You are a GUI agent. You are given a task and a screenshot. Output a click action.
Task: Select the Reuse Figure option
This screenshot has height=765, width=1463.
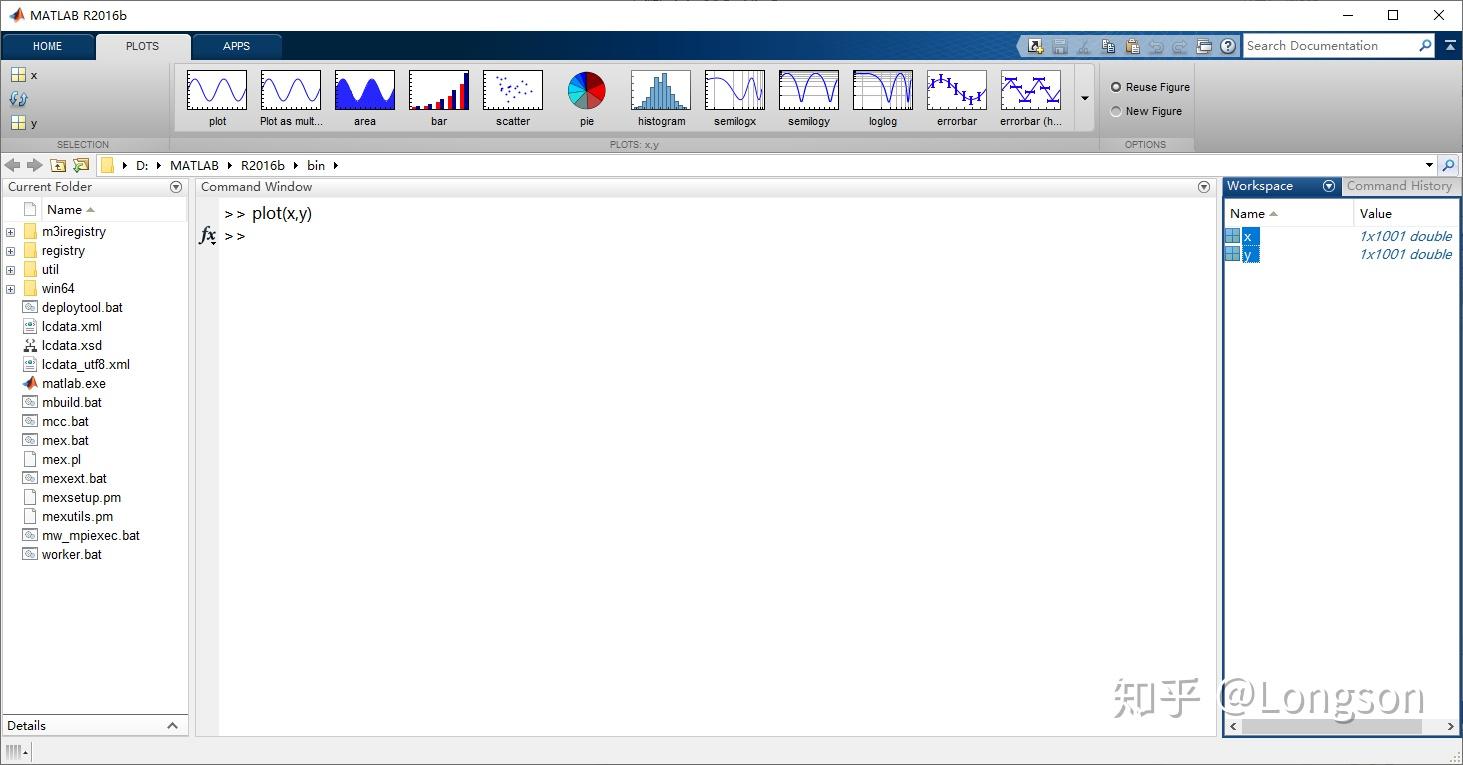click(1150, 87)
